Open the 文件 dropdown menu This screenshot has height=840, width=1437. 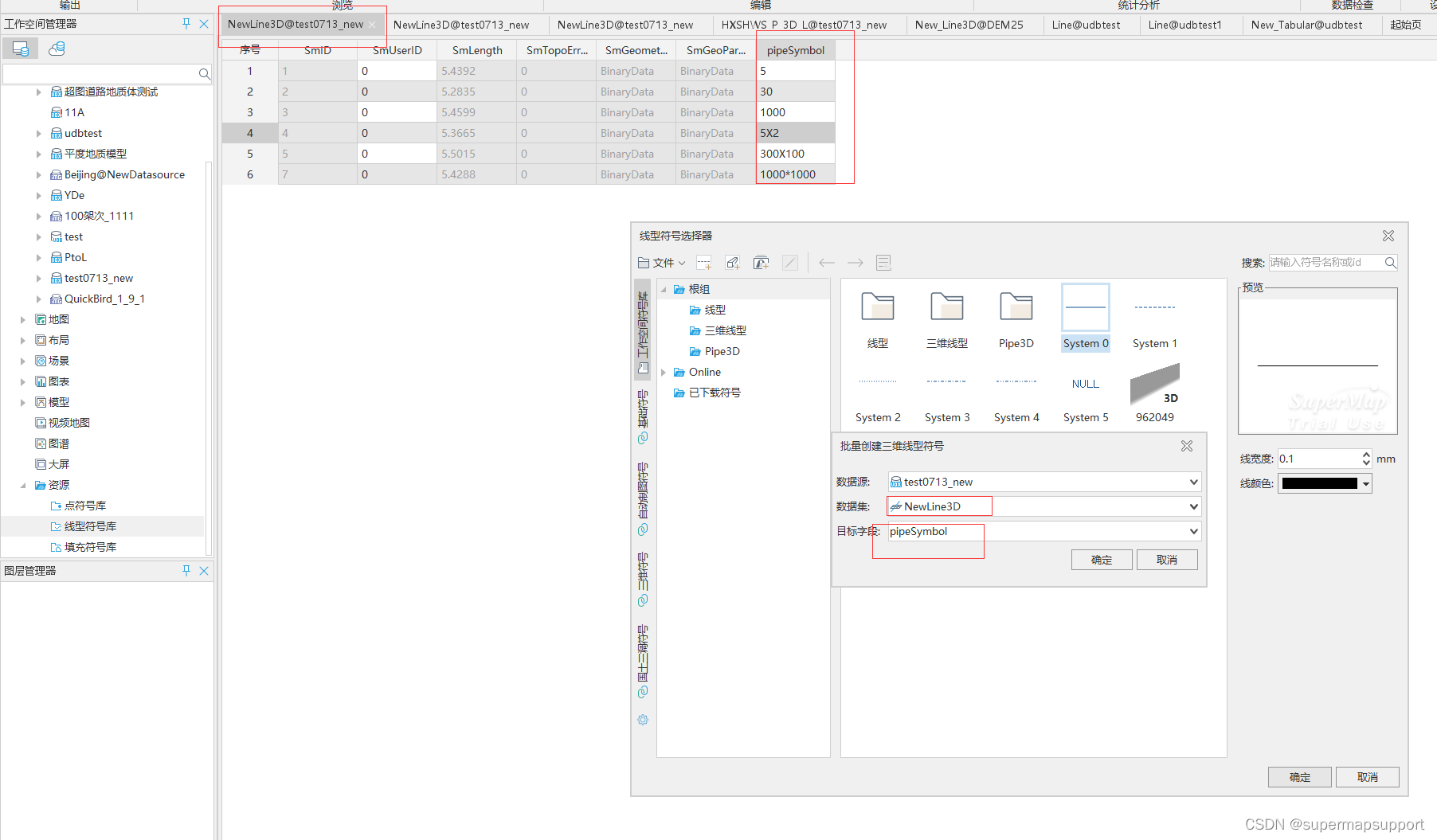[x=662, y=263]
